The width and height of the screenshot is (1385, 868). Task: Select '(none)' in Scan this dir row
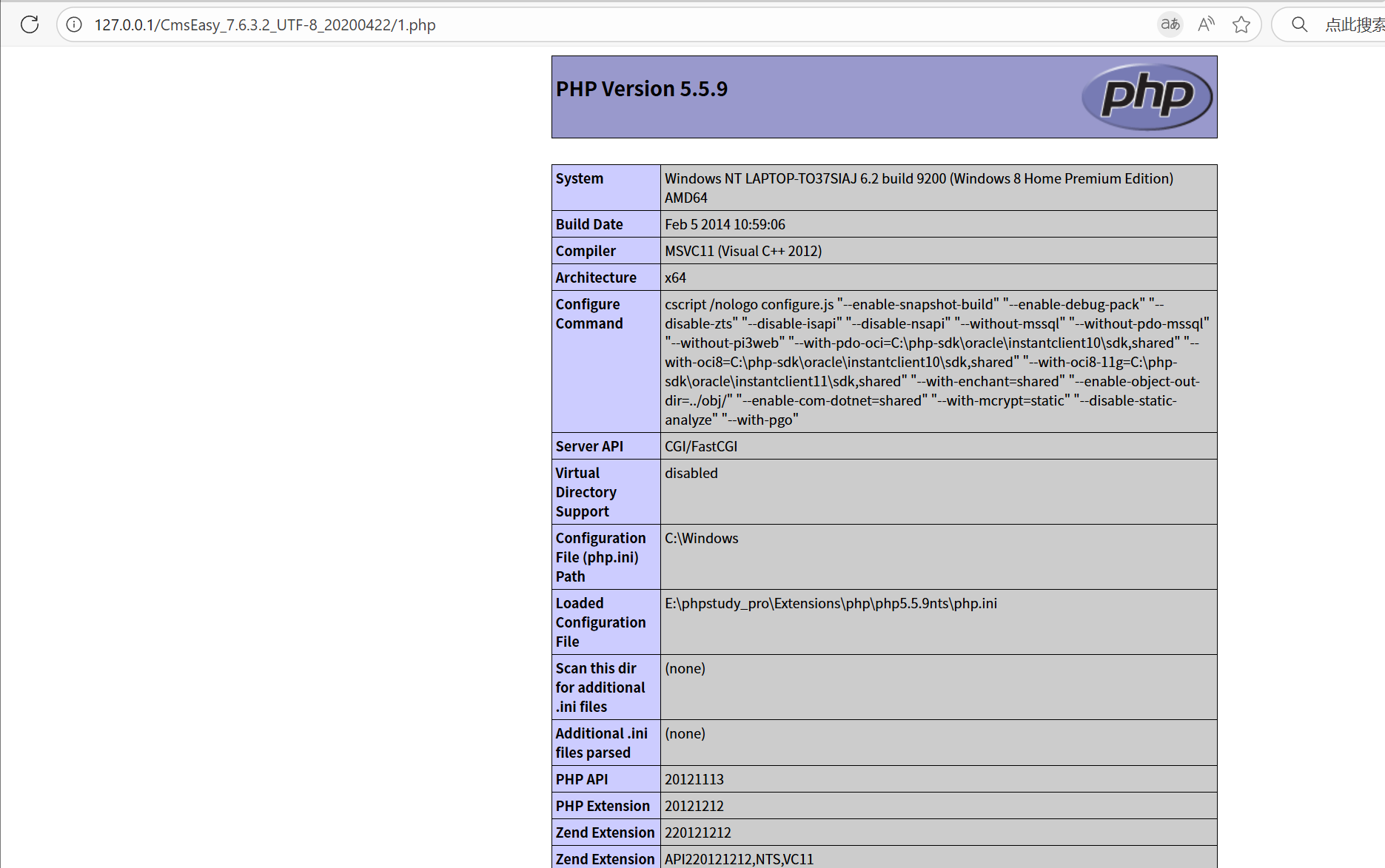click(685, 668)
